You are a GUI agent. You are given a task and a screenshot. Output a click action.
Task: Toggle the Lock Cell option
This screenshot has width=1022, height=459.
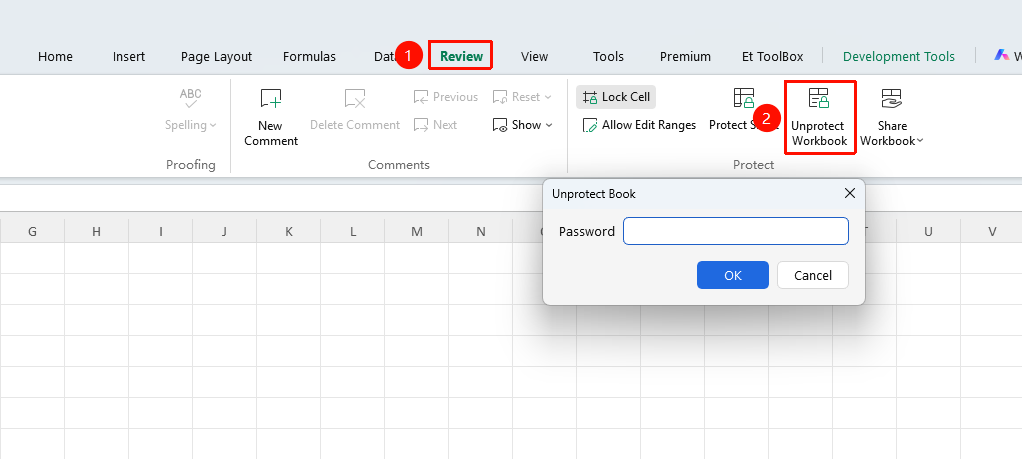coord(616,97)
